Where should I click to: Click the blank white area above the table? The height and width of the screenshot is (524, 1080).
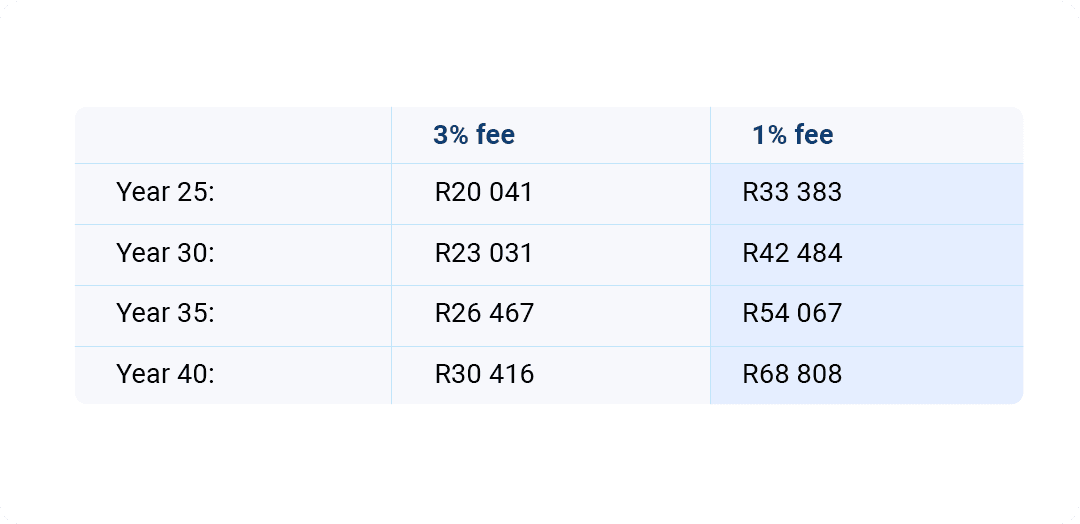coord(540,55)
